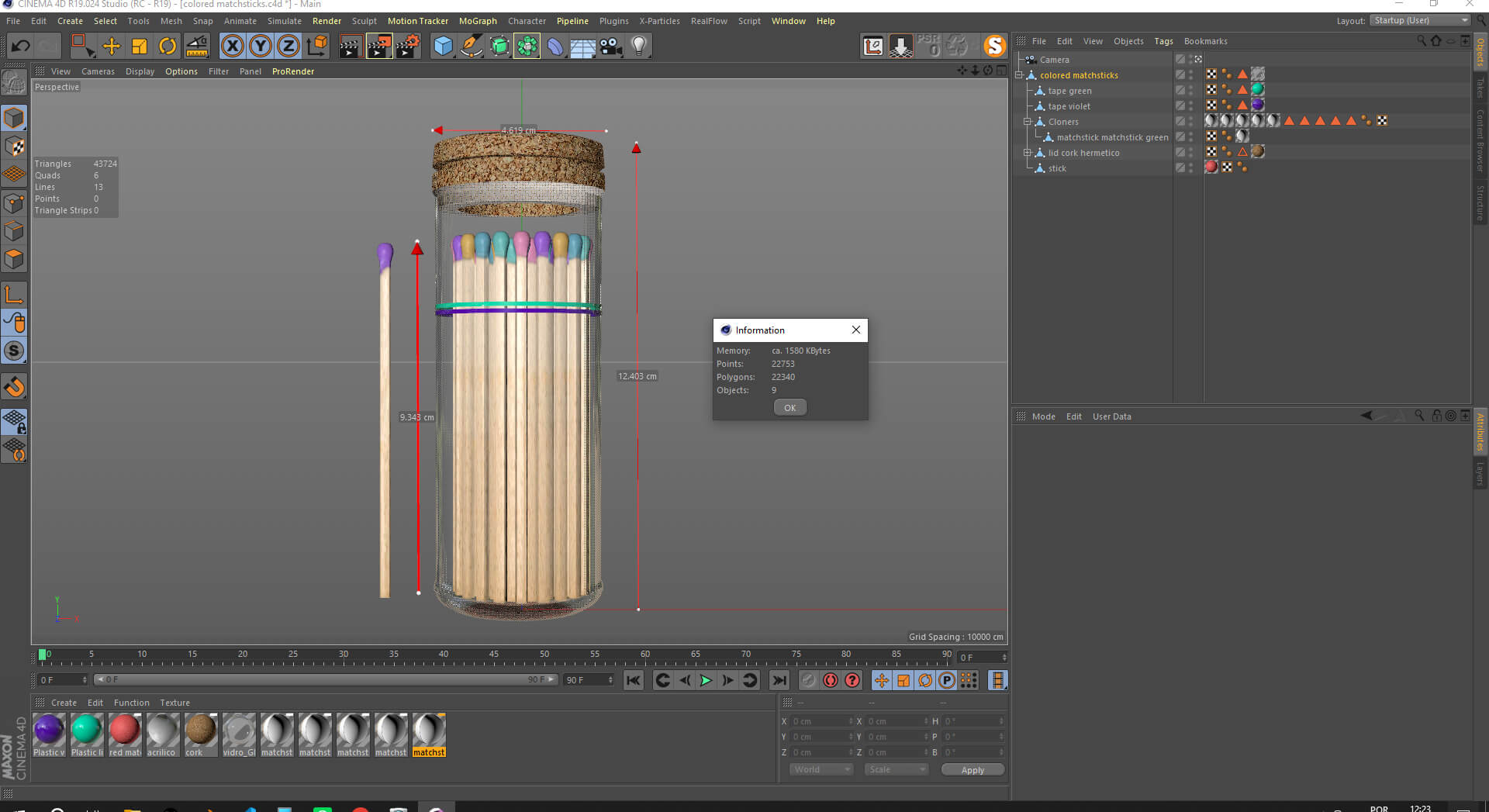
Task: Toggle X axis lock
Action: click(x=233, y=47)
